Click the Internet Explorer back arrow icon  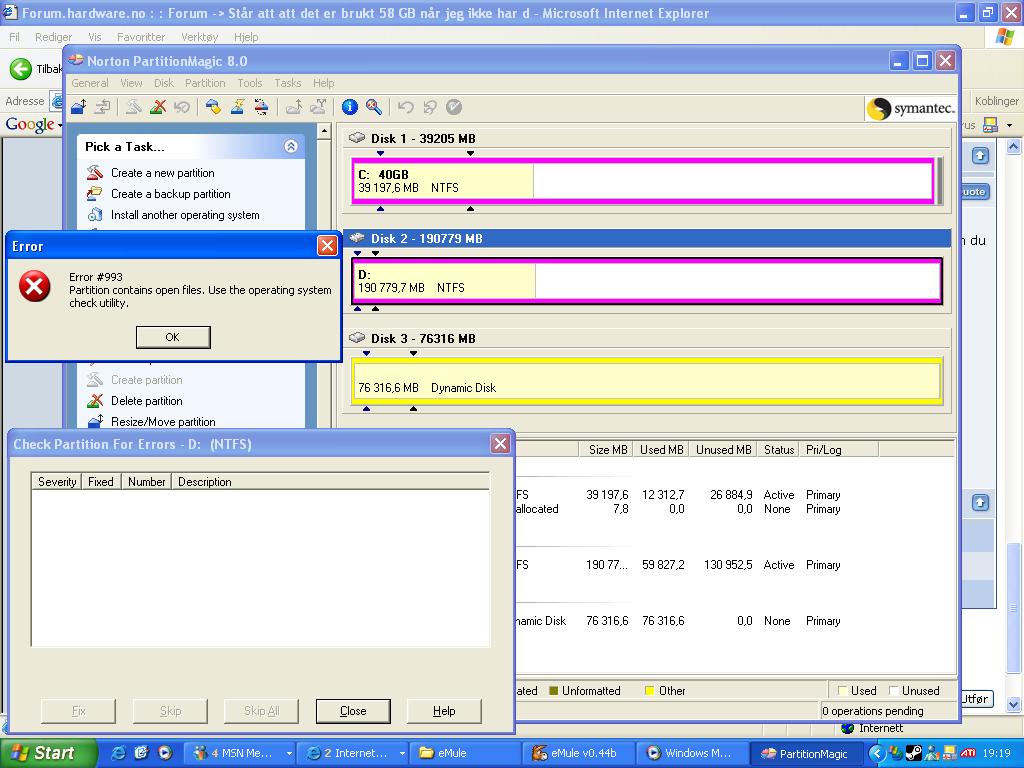[x=20, y=69]
